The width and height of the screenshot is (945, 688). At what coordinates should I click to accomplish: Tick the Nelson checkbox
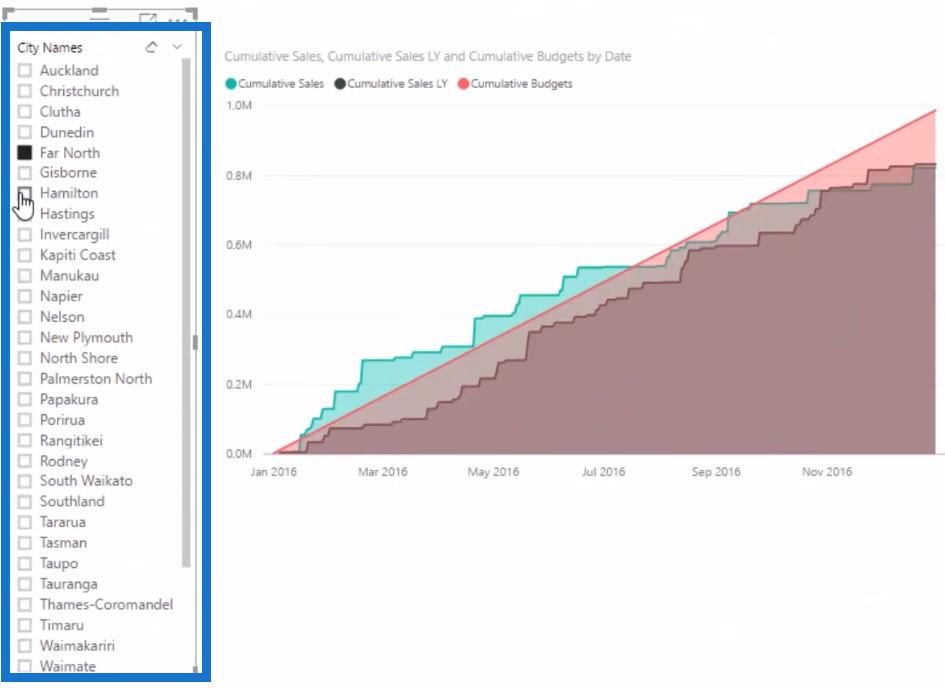coord(25,316)
